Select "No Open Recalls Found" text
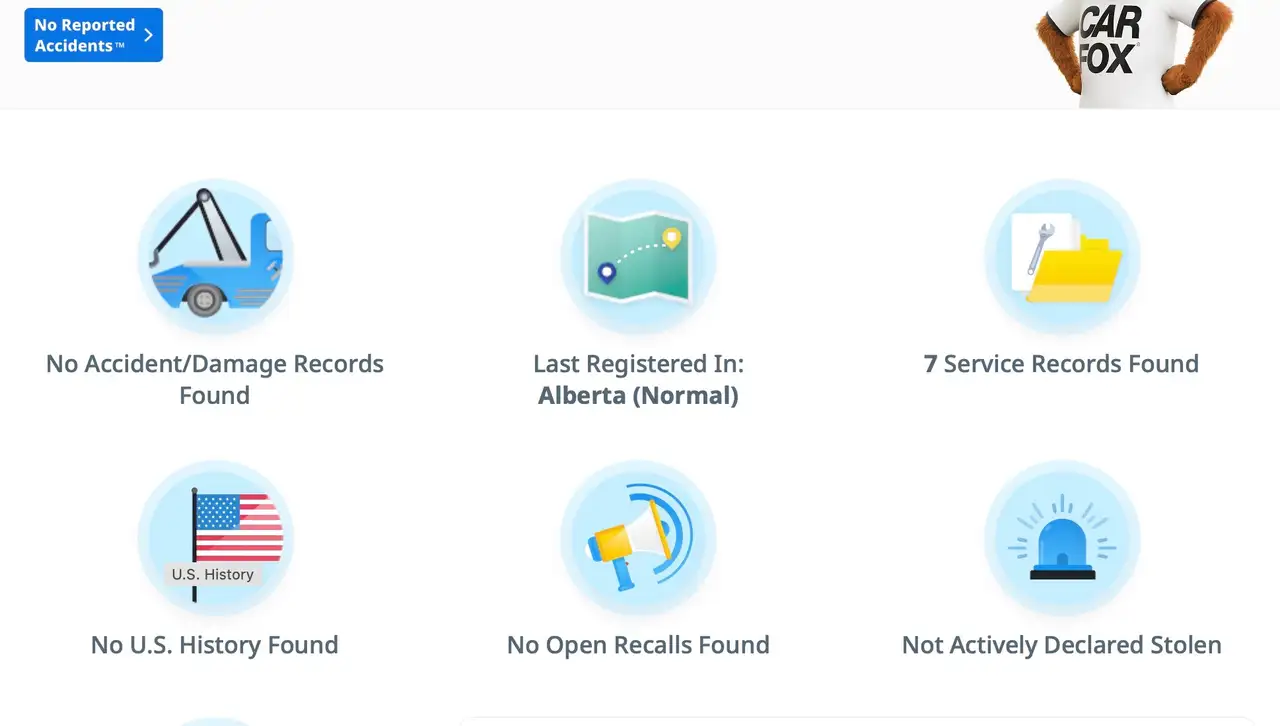The width and height of the screenshot is (1280, 726). pos(638,645)
